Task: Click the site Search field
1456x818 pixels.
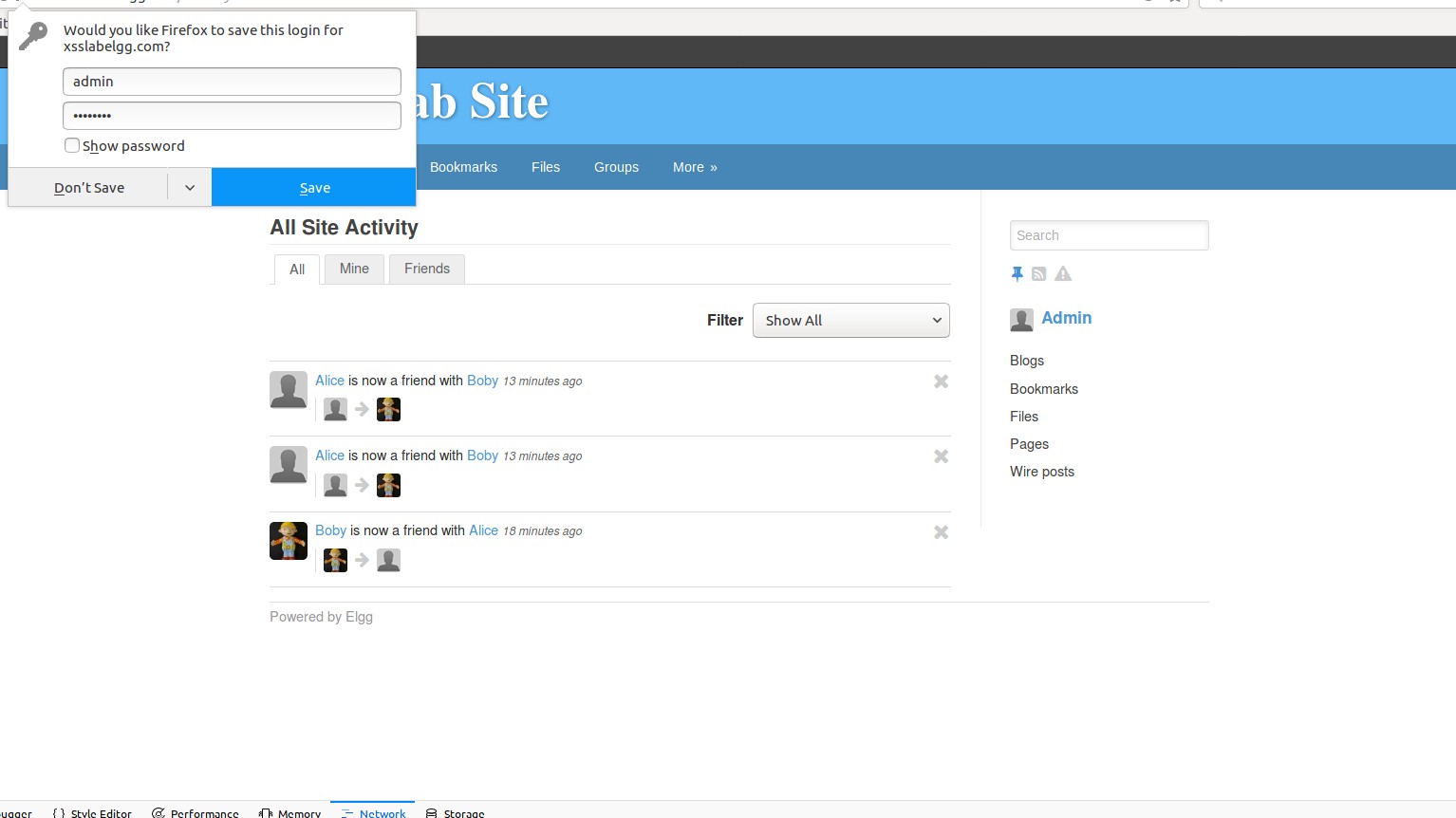Action: [x=1110, y=235]
